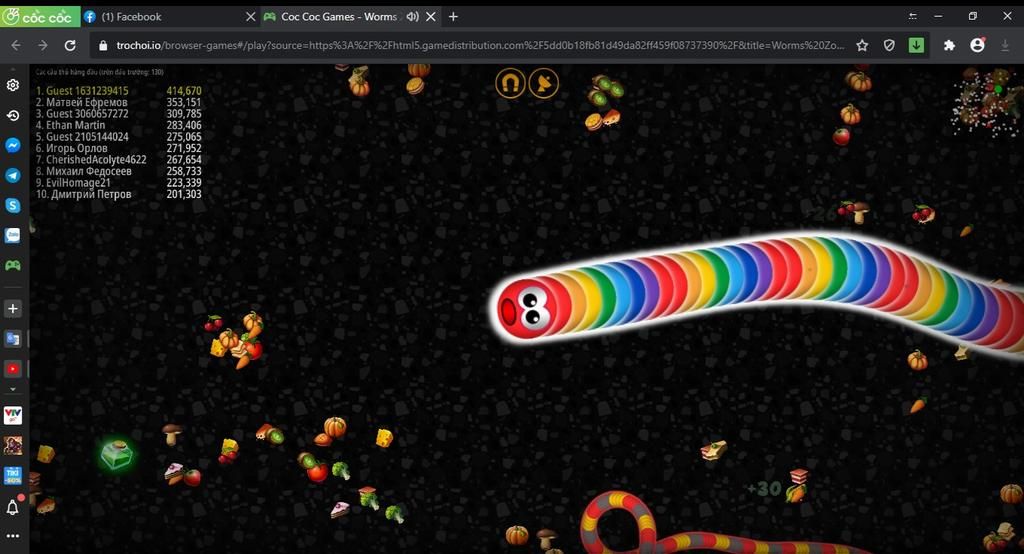
Task: Go forward to the next page
Action: tap(42, 45)
